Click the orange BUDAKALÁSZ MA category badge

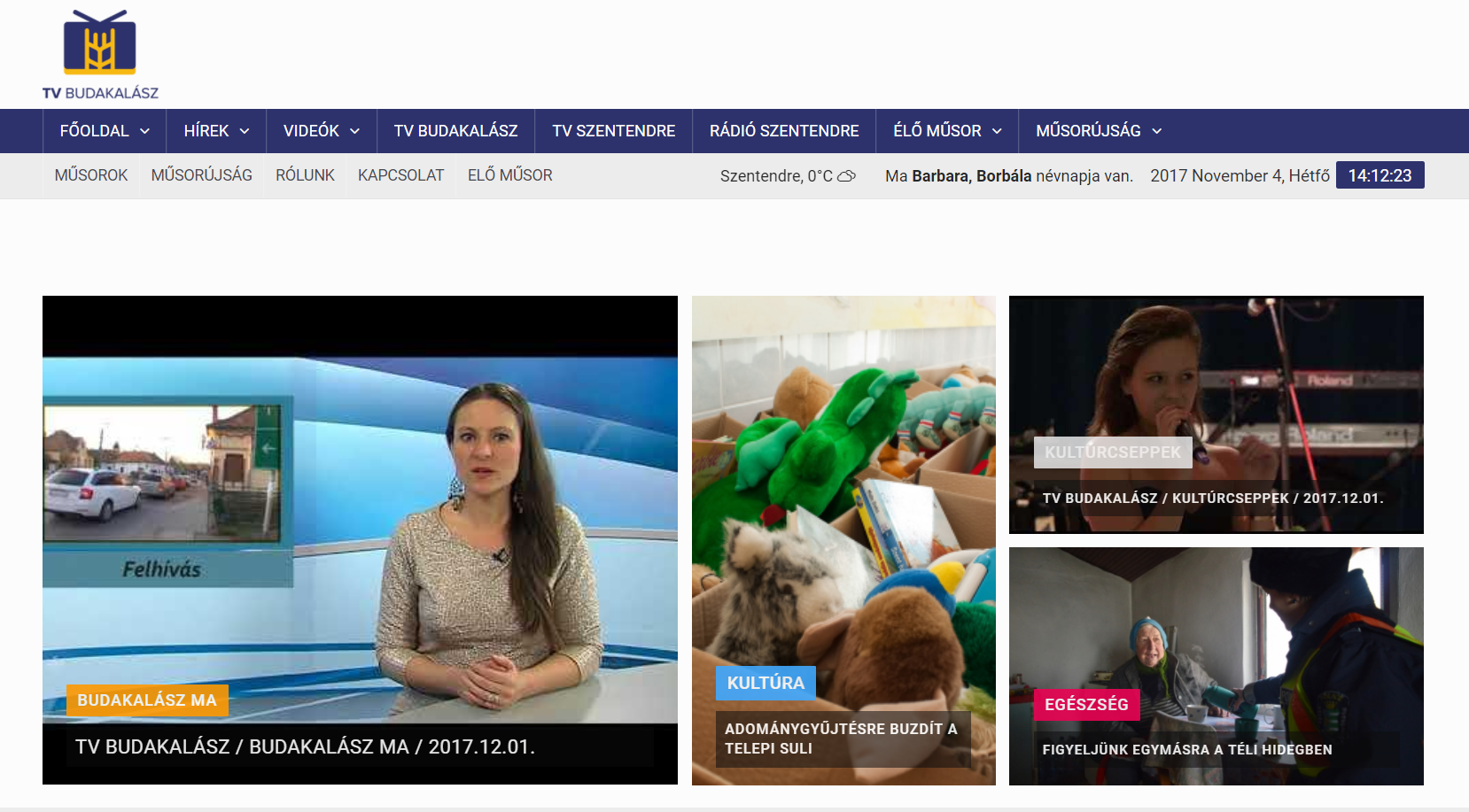pyautogui.click(x=147, y=700)
